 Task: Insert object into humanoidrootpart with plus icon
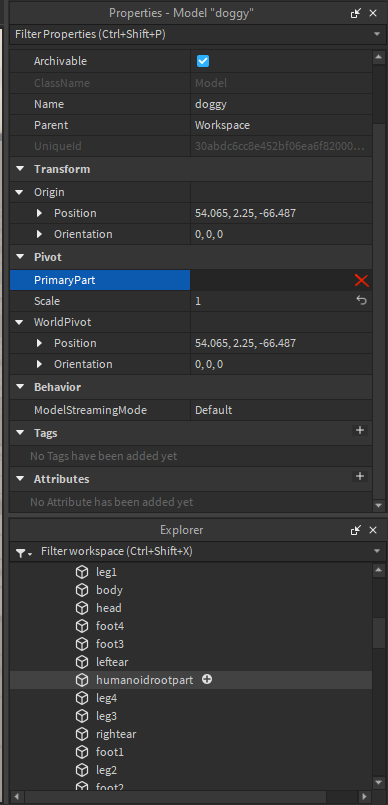click(207, 680)
